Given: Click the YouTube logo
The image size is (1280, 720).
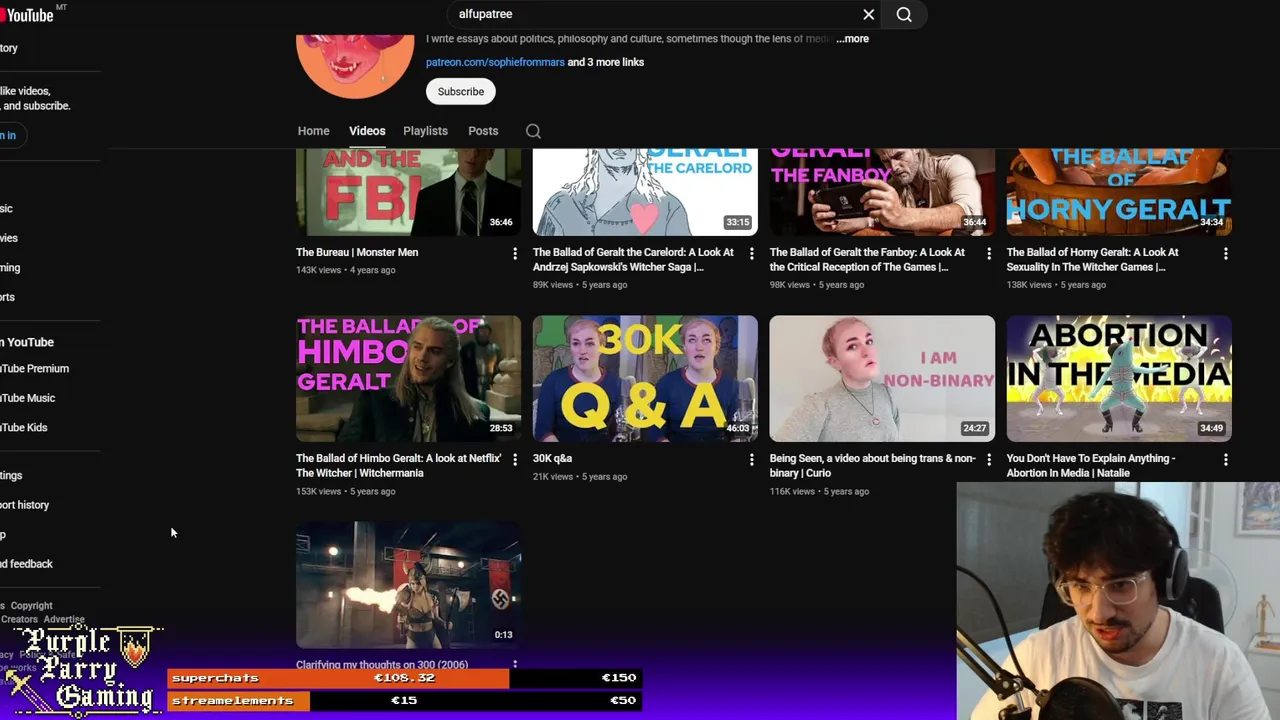Looking at the screenshot, I should click(27, 14).
